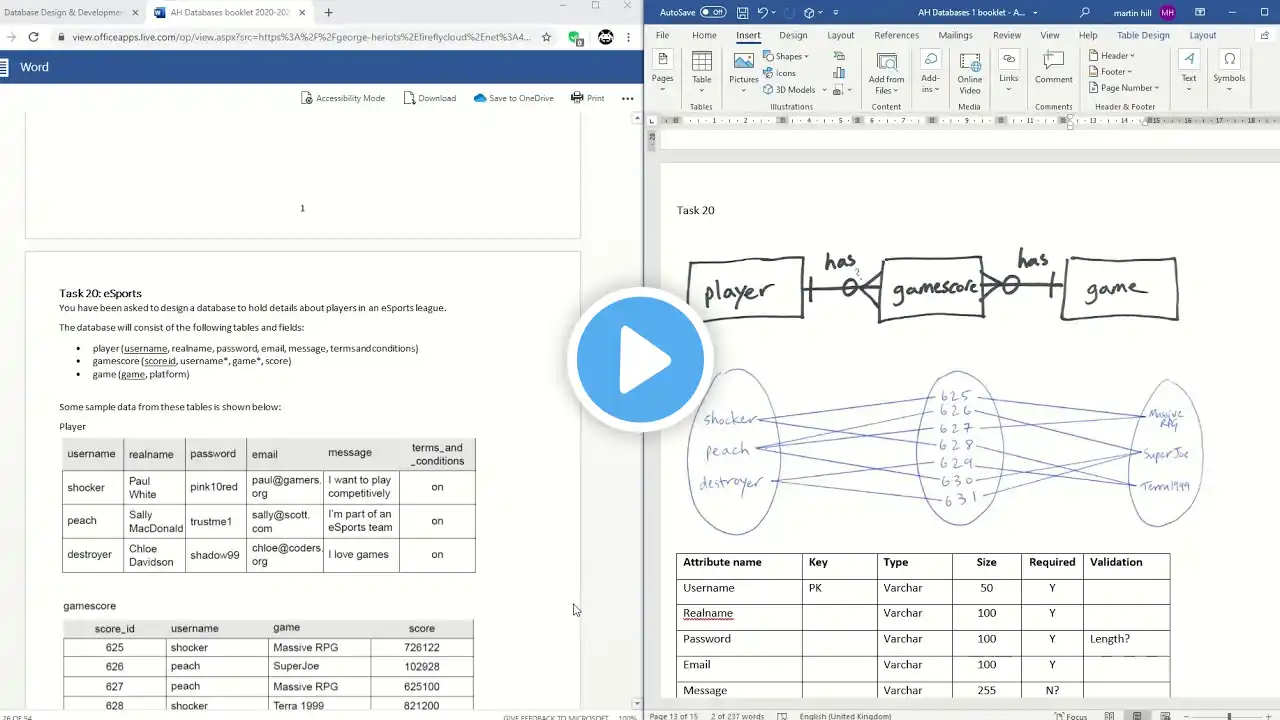
Task: Open the File menu in Word
Action: click(662, 35)
